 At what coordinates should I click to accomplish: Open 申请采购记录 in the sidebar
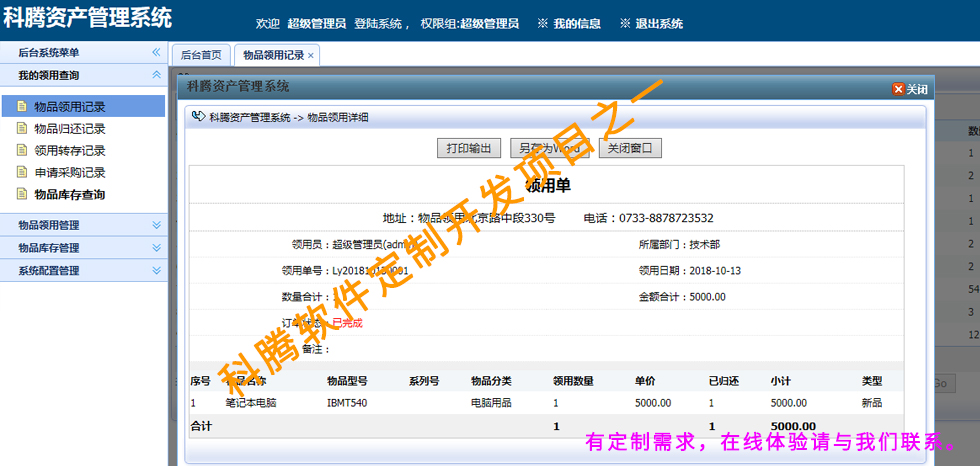point(69,173)
